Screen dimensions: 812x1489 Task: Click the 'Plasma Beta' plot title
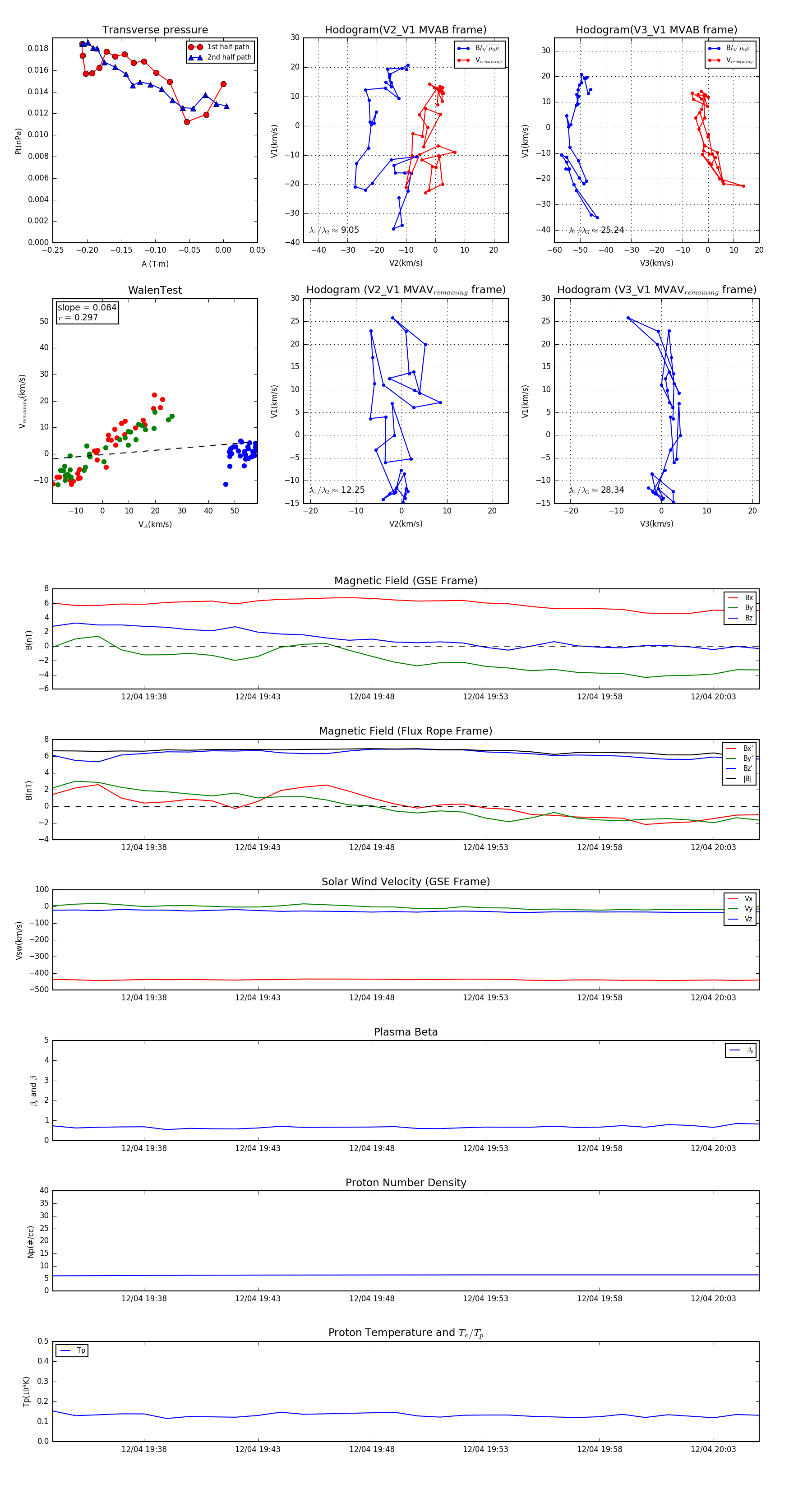click(406, 1032)
